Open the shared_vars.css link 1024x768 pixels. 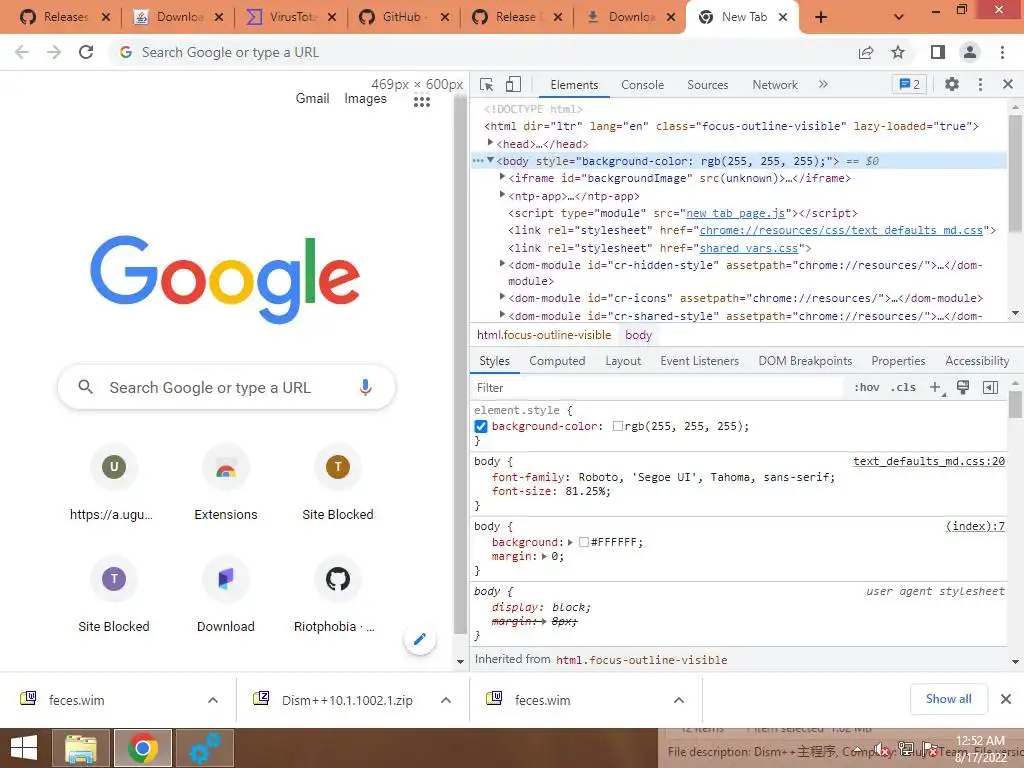coord(749,248)
